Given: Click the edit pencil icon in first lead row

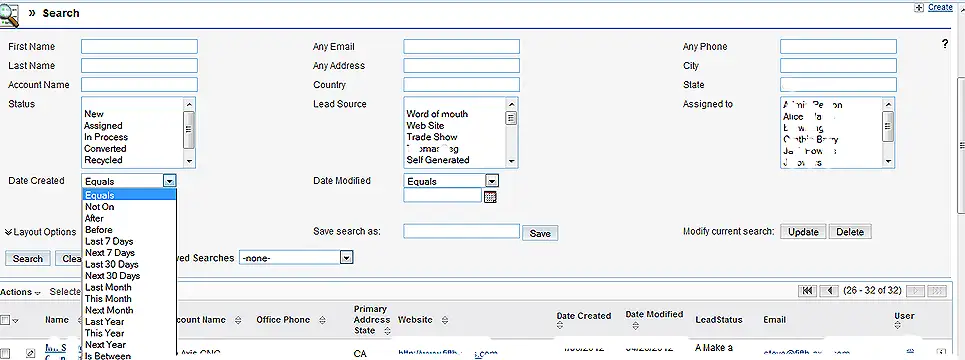Looking at the screenshot, I should pyautogui.click(x=30, y=353).
